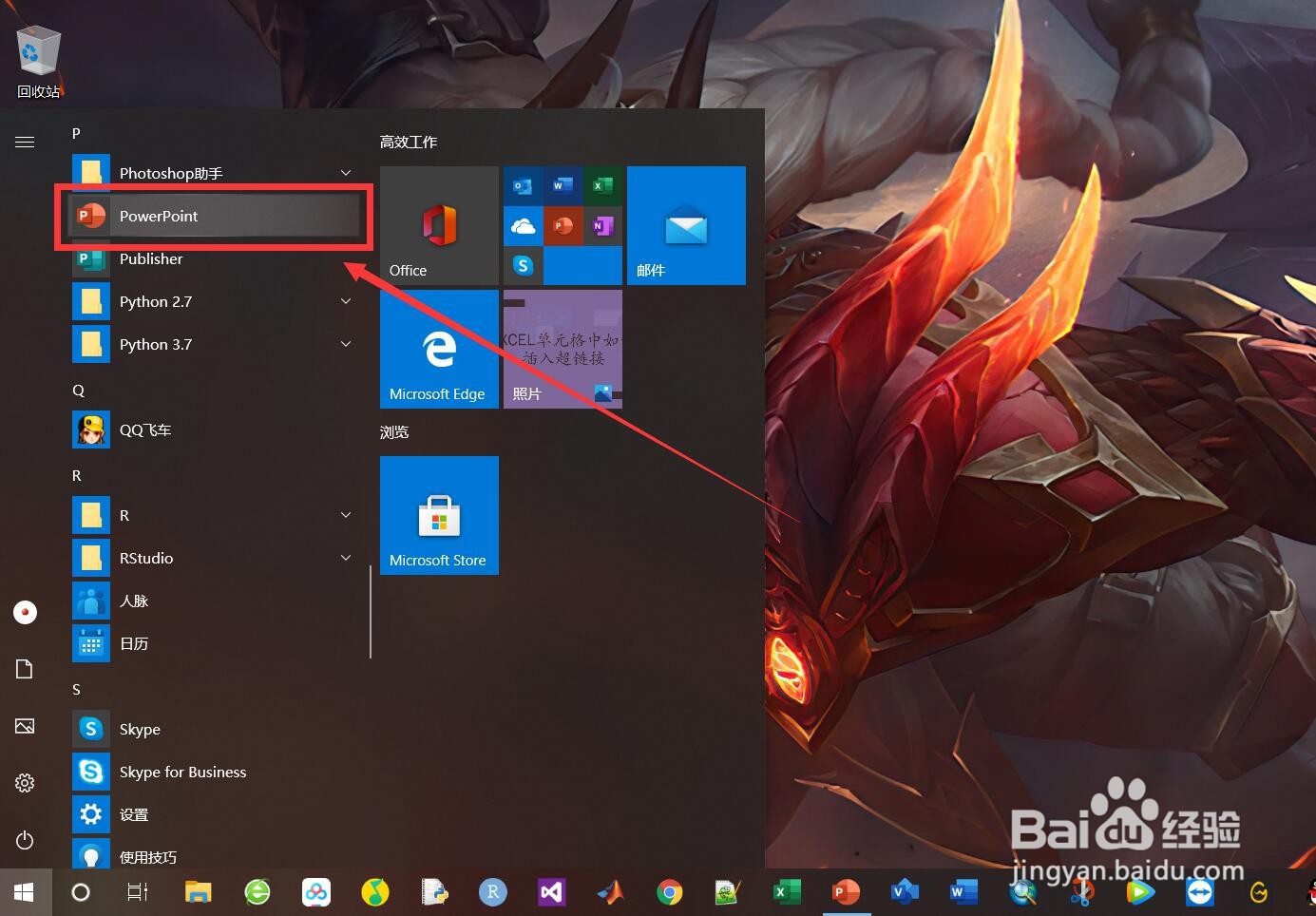Click OneDrive icon in Office tile group
Image resolution: width=1316 pixels, height=916 pixels.
tap(523, 225)
